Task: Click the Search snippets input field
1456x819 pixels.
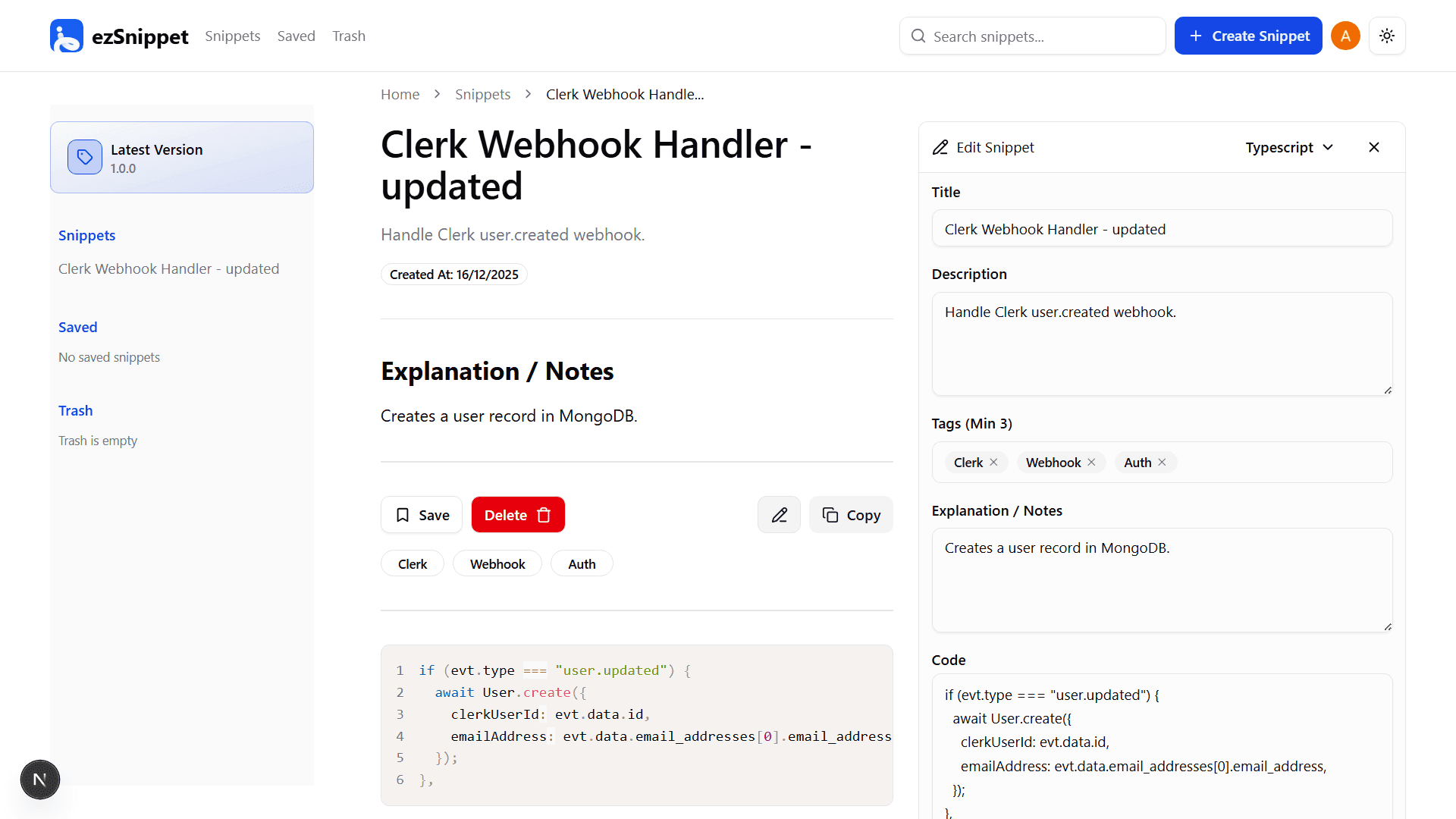Action: [x=1039, y=36]
